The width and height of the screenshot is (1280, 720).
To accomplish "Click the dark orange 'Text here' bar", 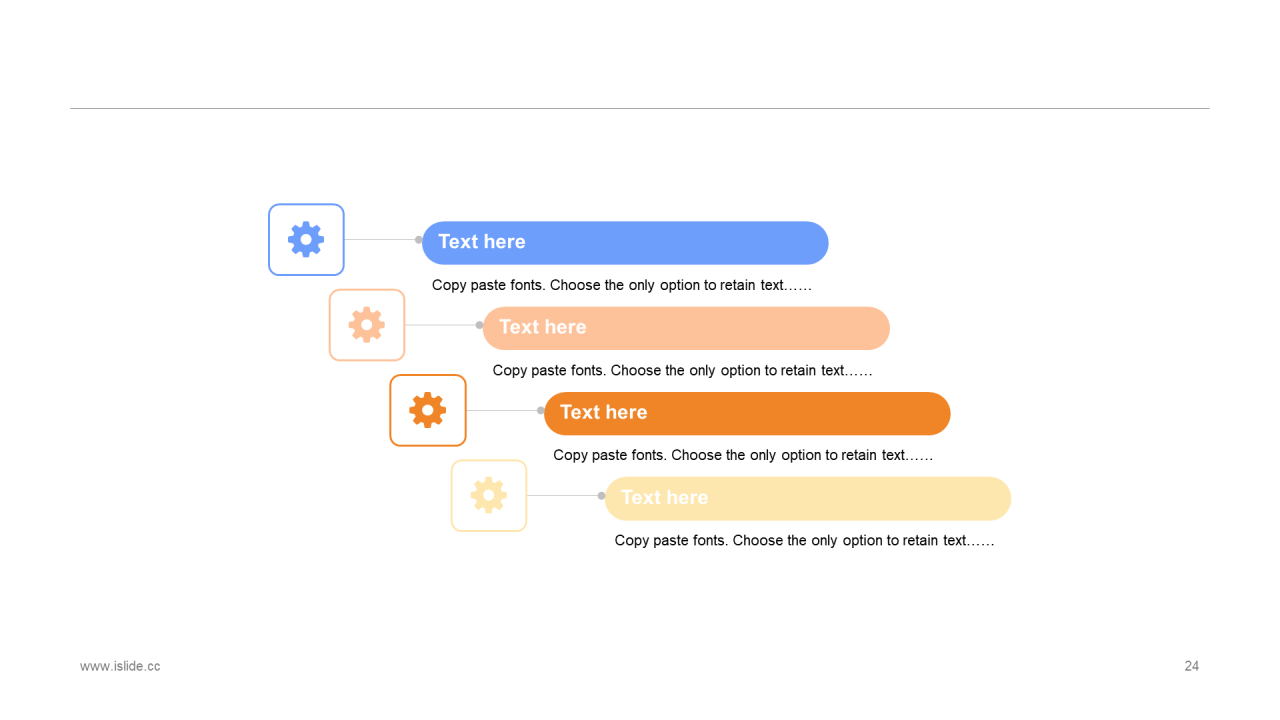I will [x=747, y=413].
